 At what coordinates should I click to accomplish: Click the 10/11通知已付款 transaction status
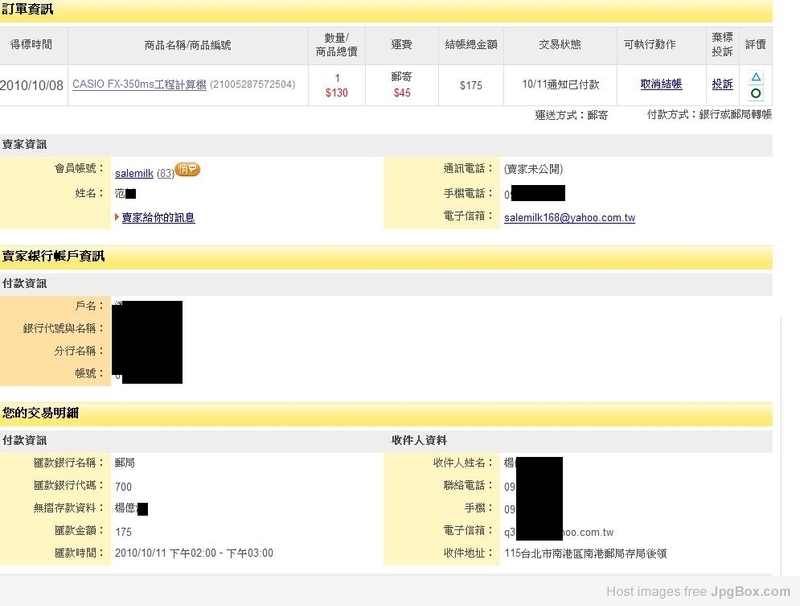coord(560,85)
